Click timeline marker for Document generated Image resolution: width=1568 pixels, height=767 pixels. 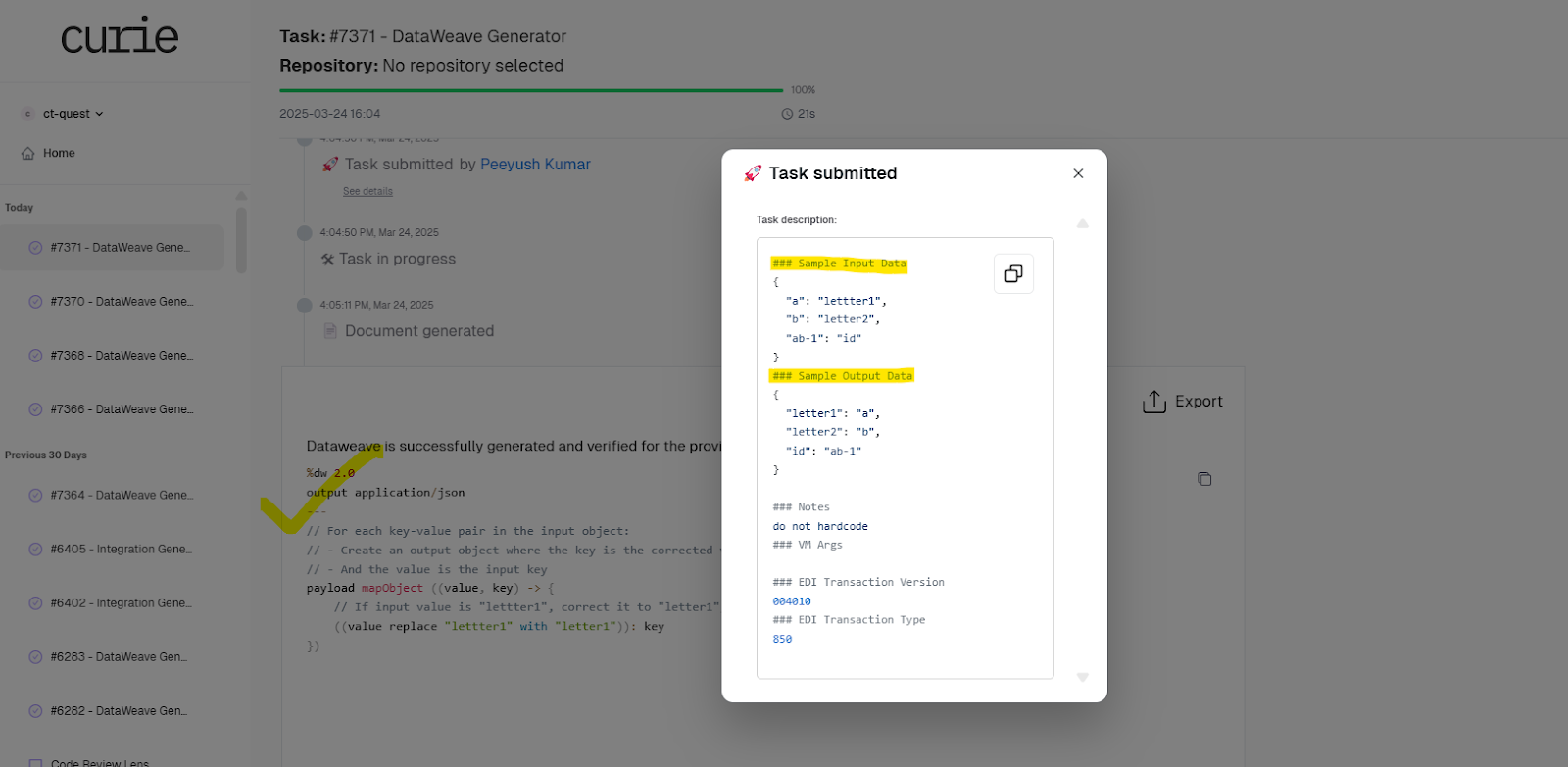304,306
